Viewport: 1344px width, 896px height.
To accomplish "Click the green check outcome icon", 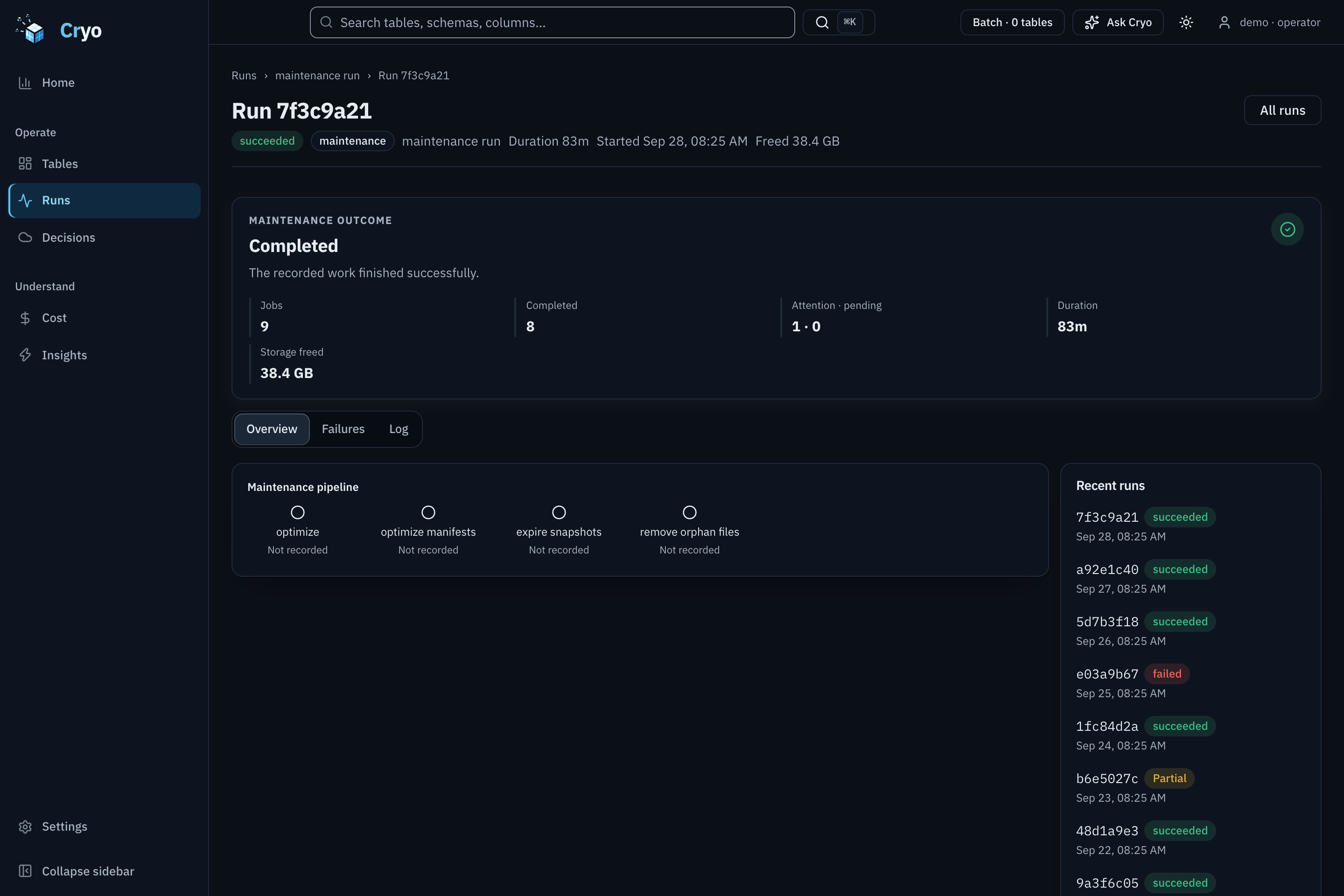I will click(x=1287, y=229).
